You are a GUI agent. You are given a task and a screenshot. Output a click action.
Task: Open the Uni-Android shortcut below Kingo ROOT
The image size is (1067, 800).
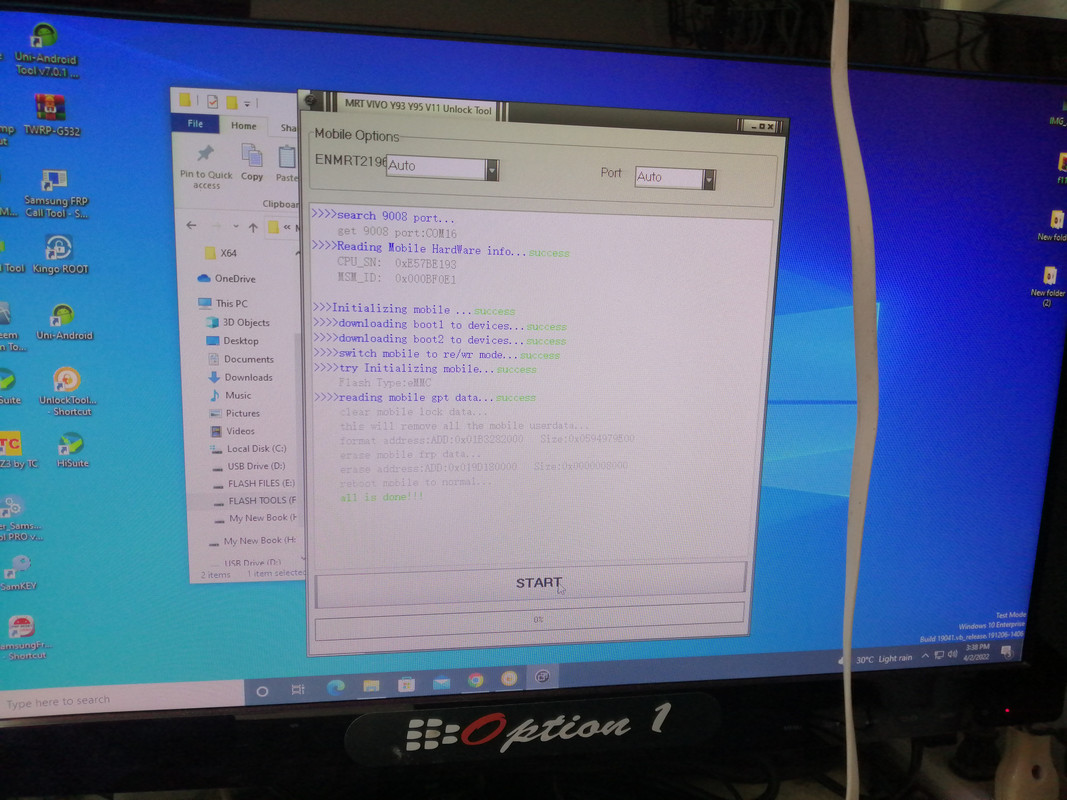[64, 321]
